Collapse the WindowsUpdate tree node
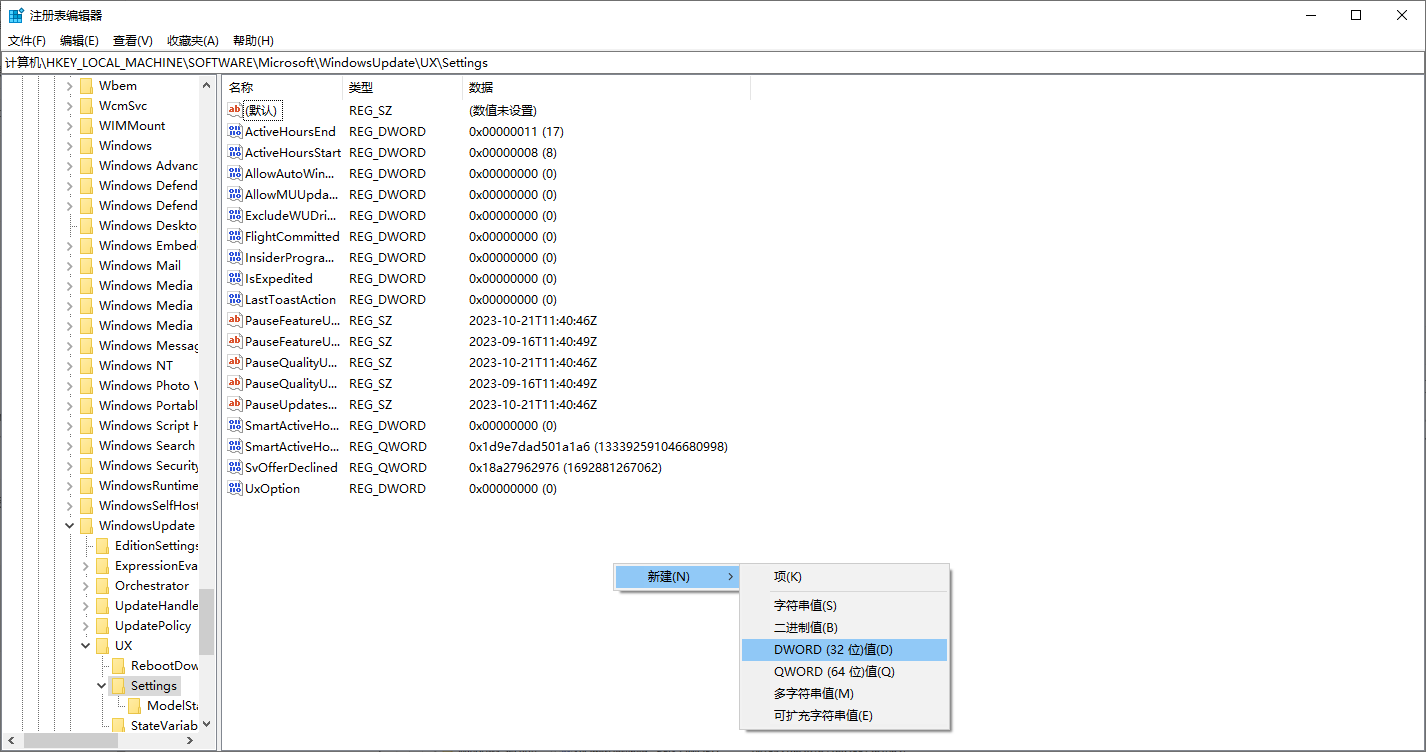Screen dimensions: 1426x752 click(70, 525)
